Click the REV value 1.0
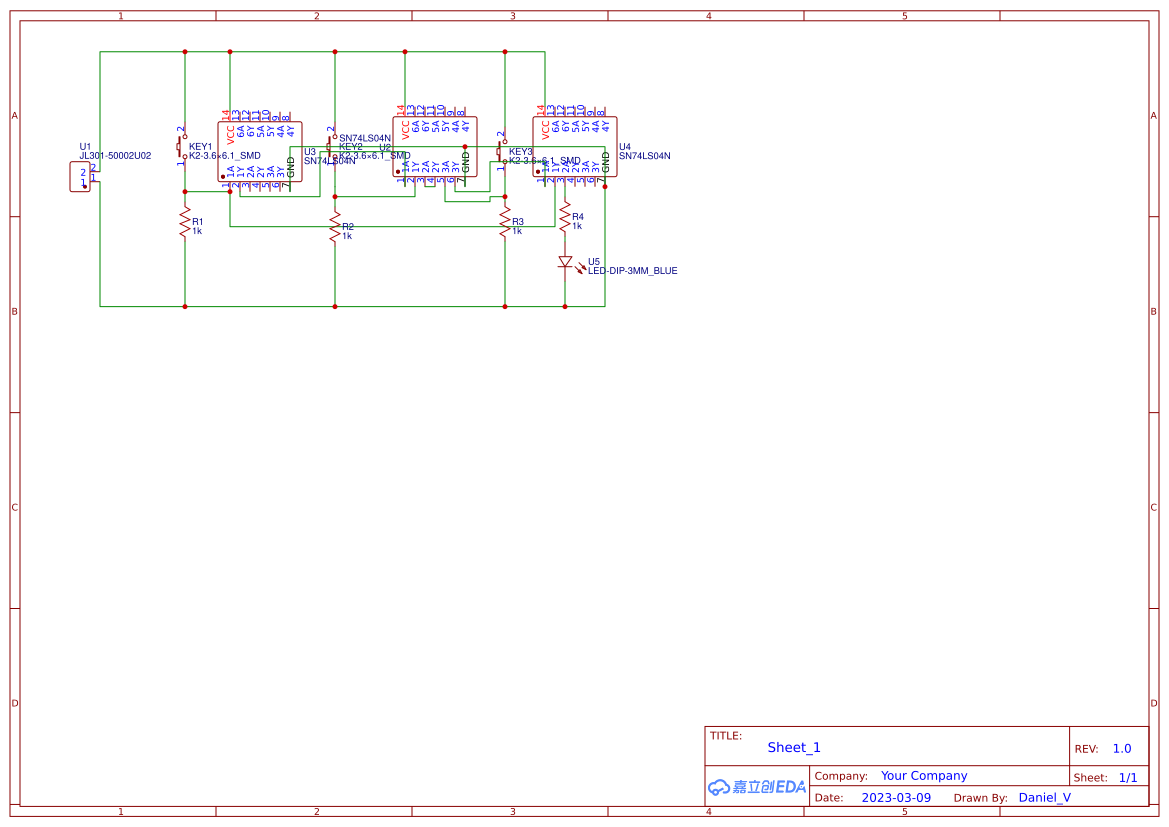 (1122, 749)
